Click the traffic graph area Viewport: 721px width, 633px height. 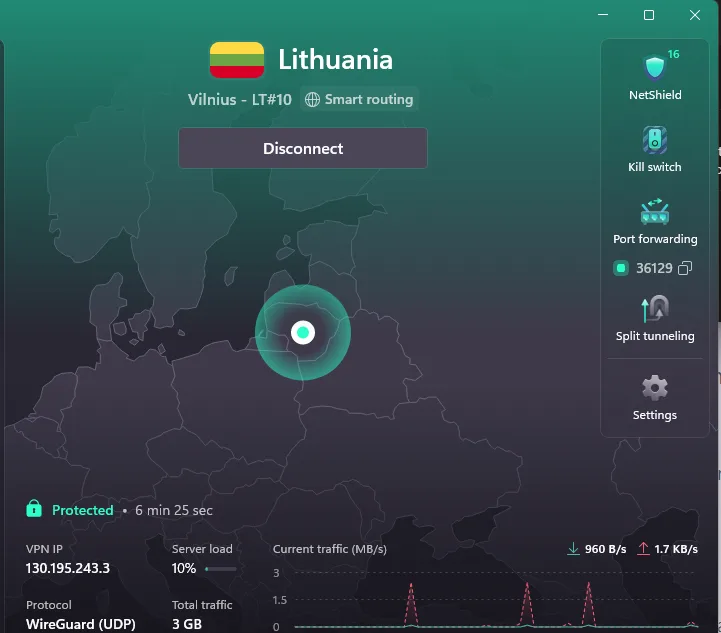pos(496,599)
